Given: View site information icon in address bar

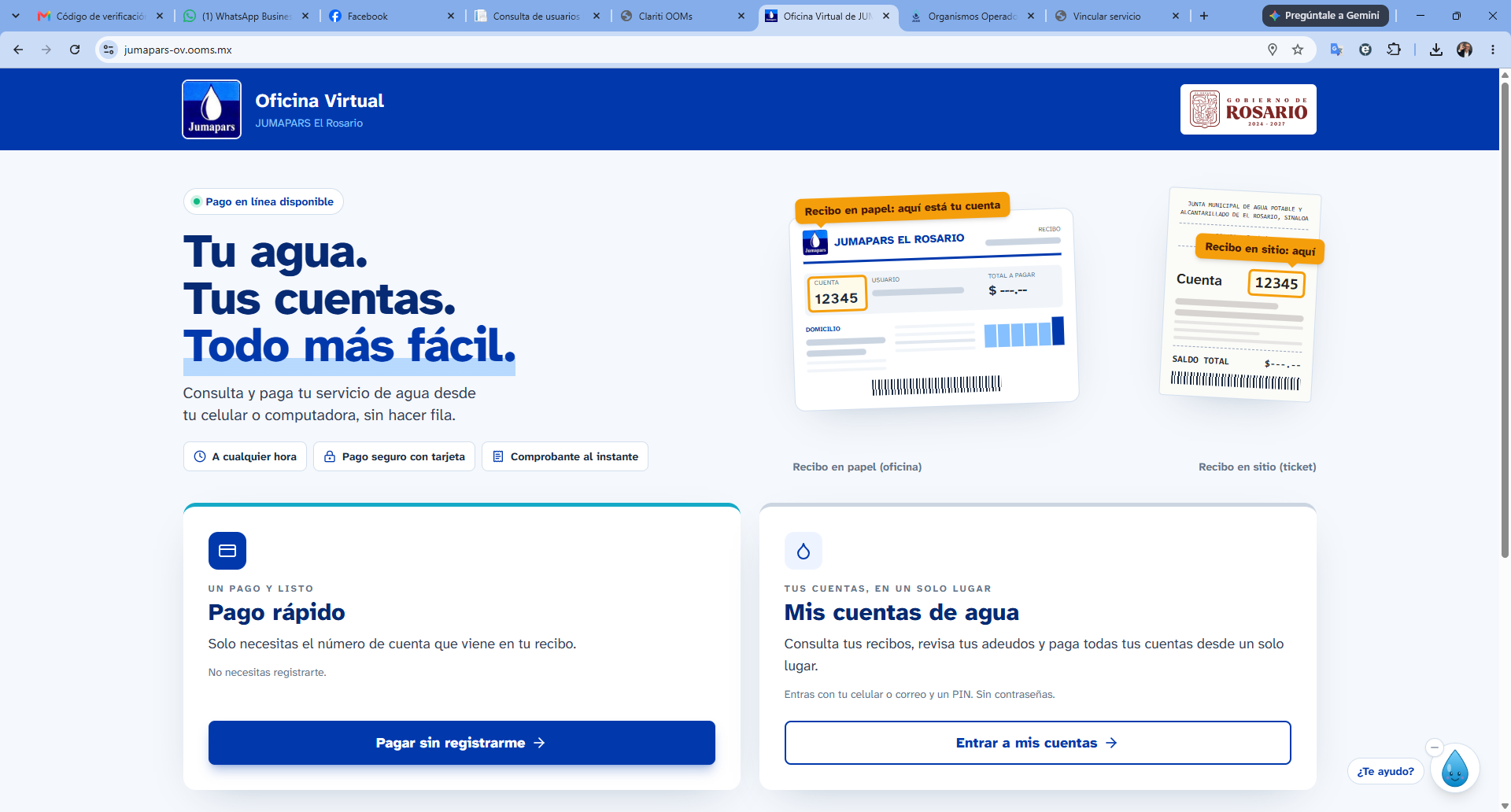Looking at the screenshot, I should tap(109, 50).
